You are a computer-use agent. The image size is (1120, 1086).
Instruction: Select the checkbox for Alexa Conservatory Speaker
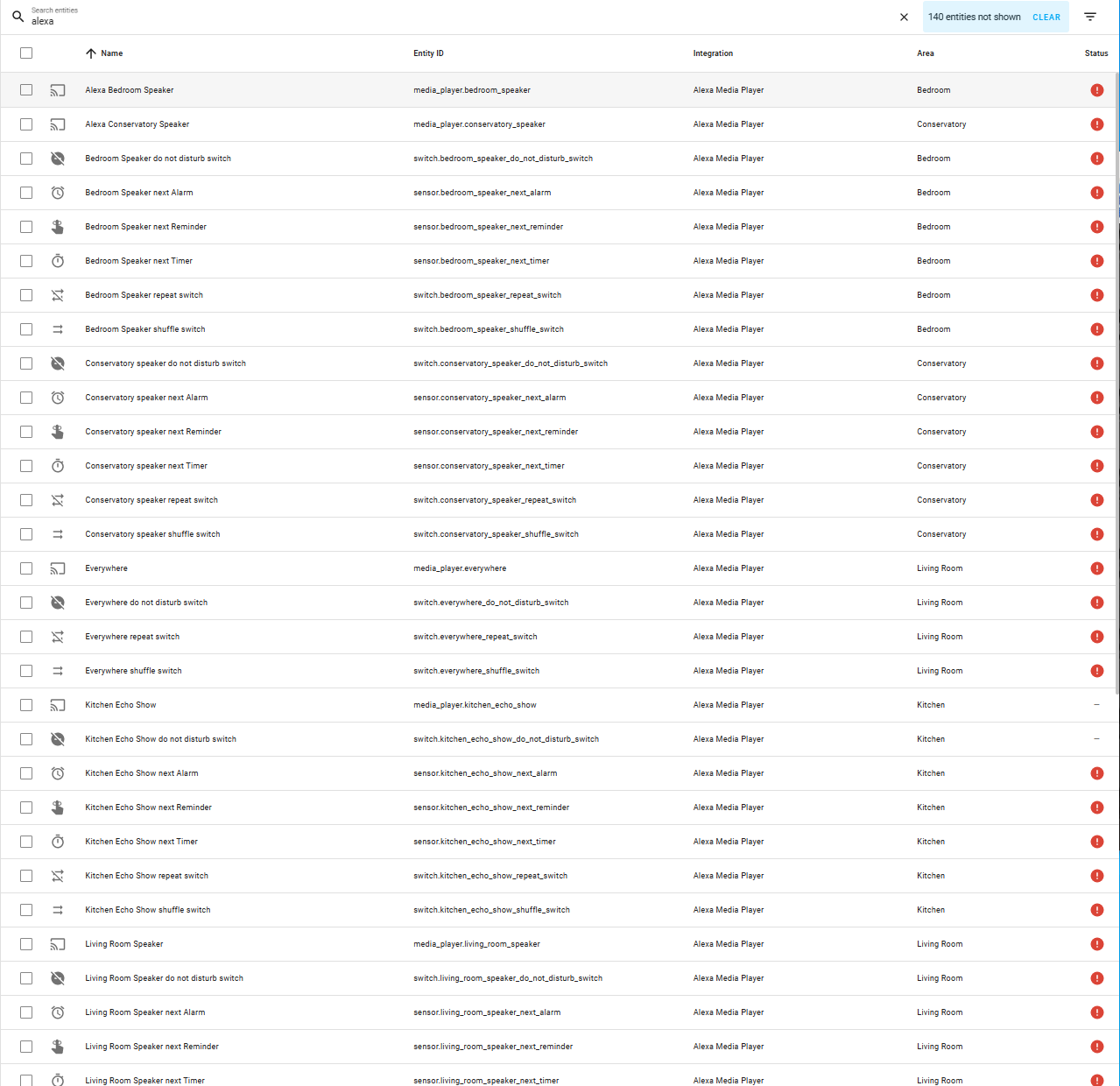point(26,124)
